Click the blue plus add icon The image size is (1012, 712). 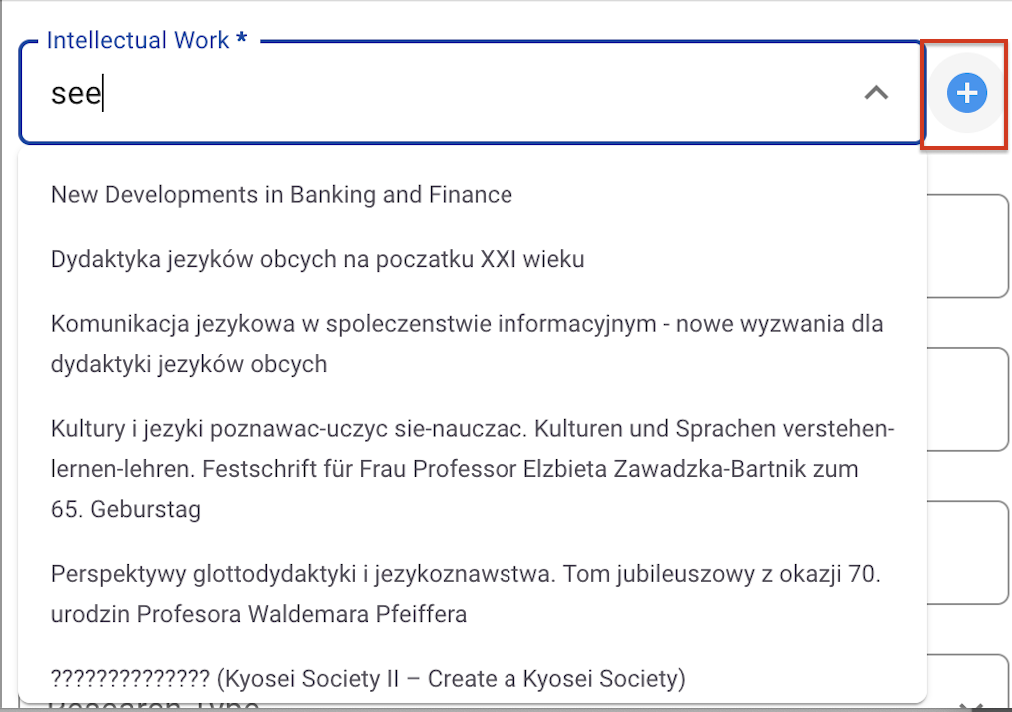tap(966, 94)
